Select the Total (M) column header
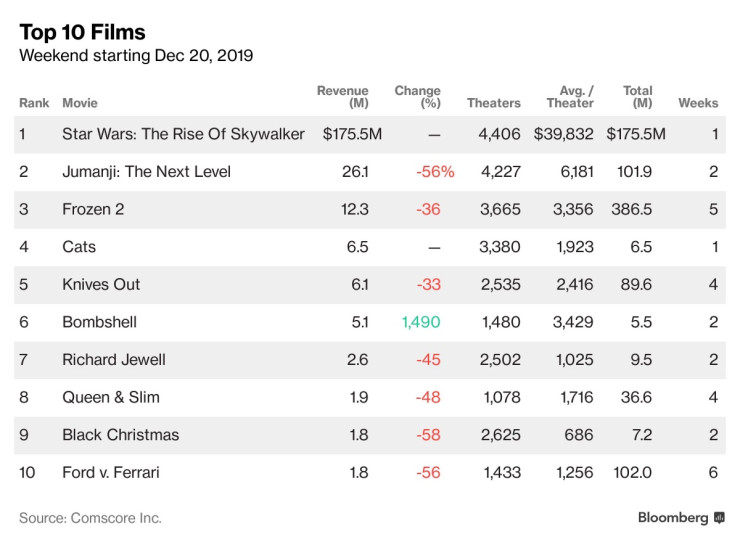740x545 pixels. (637, 97)
